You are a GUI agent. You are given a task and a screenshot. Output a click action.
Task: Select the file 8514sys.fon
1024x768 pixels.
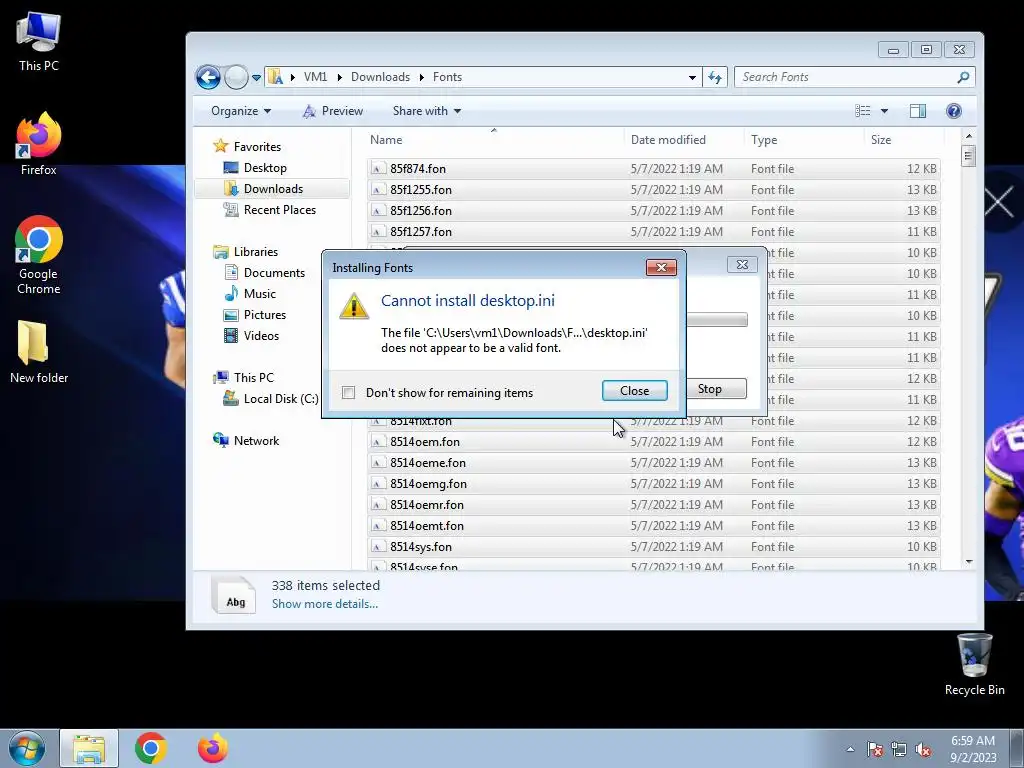[654, 546]
